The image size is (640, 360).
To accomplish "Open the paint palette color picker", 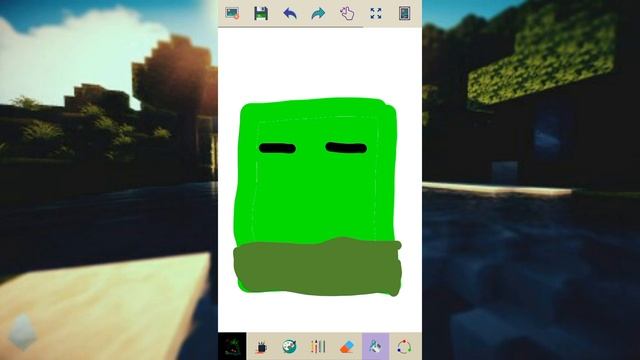I will [x=289, y=347].
